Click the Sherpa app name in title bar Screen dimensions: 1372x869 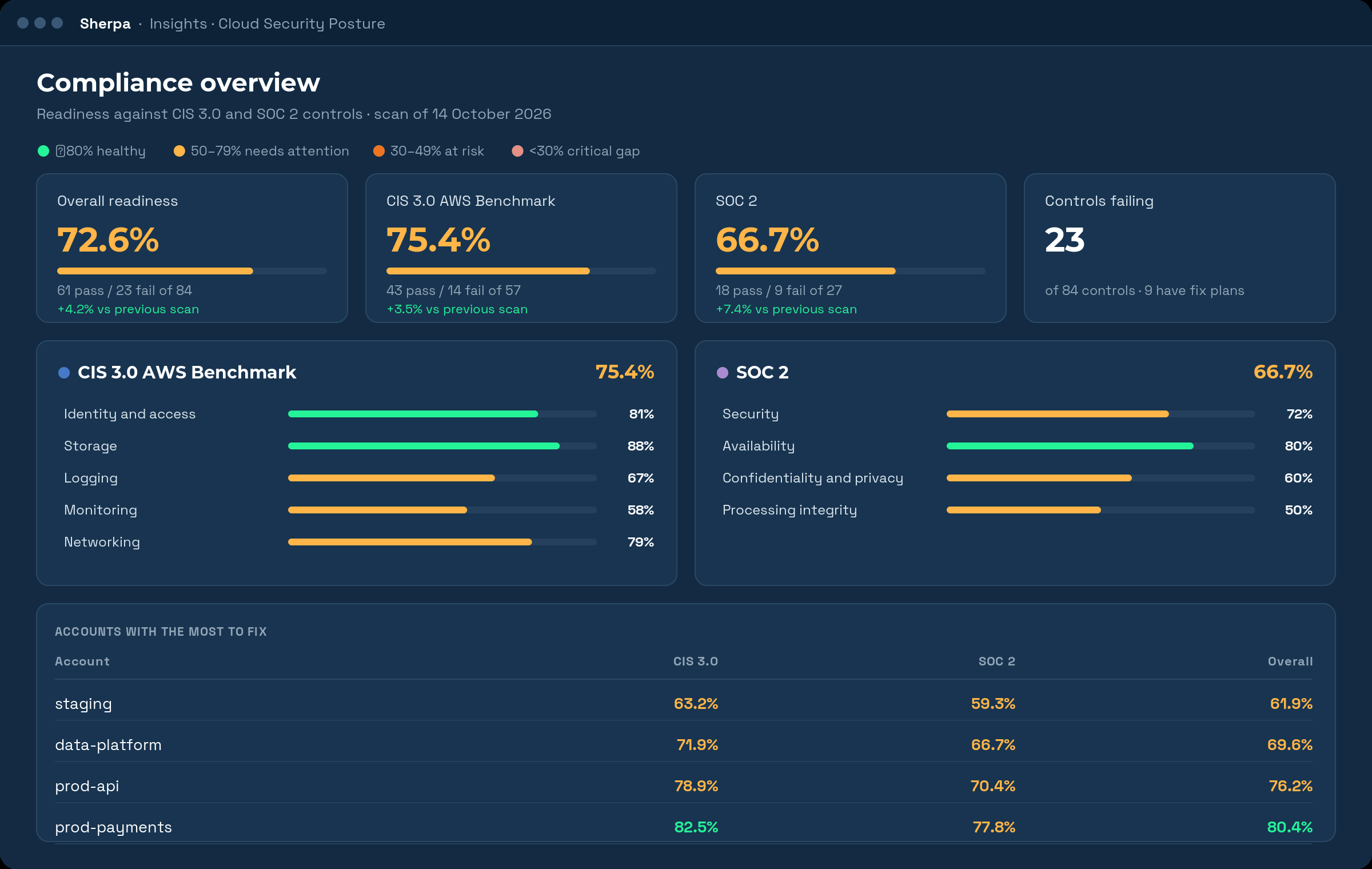[x=105, y=23]
